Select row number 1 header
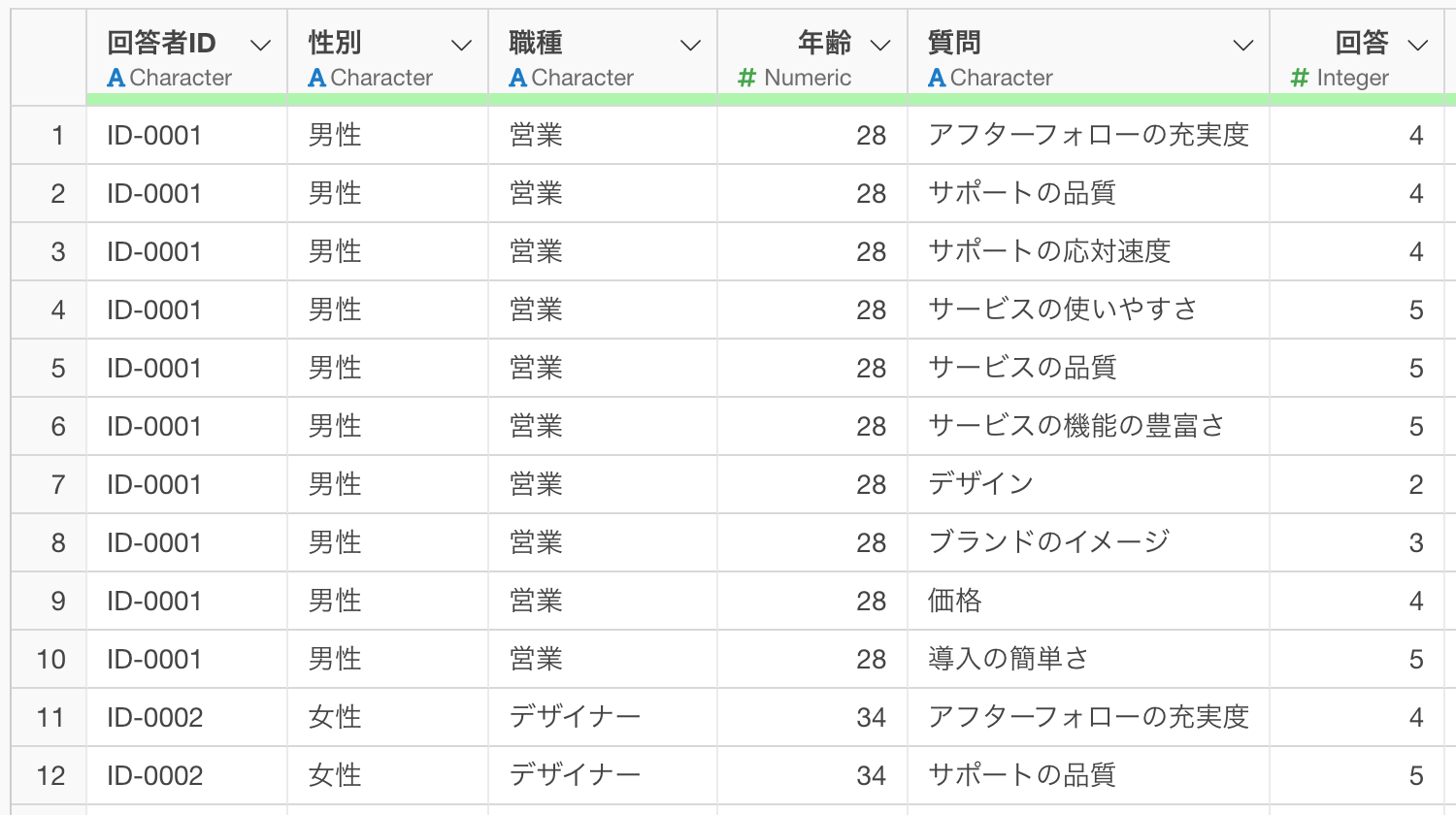The image size is (1456, 815). pos(57,135)
